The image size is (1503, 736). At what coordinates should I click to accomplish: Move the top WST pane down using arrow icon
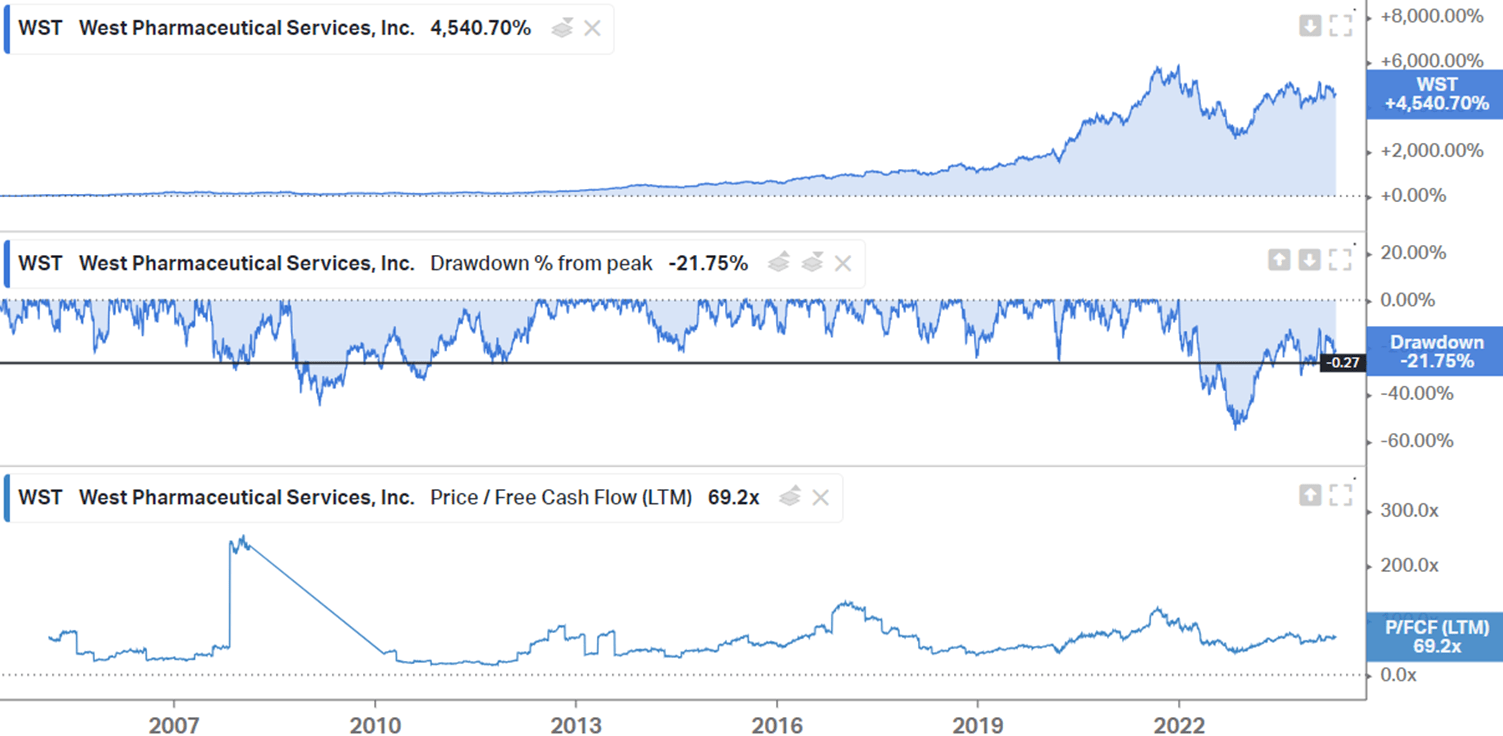tap(1310, 26)
